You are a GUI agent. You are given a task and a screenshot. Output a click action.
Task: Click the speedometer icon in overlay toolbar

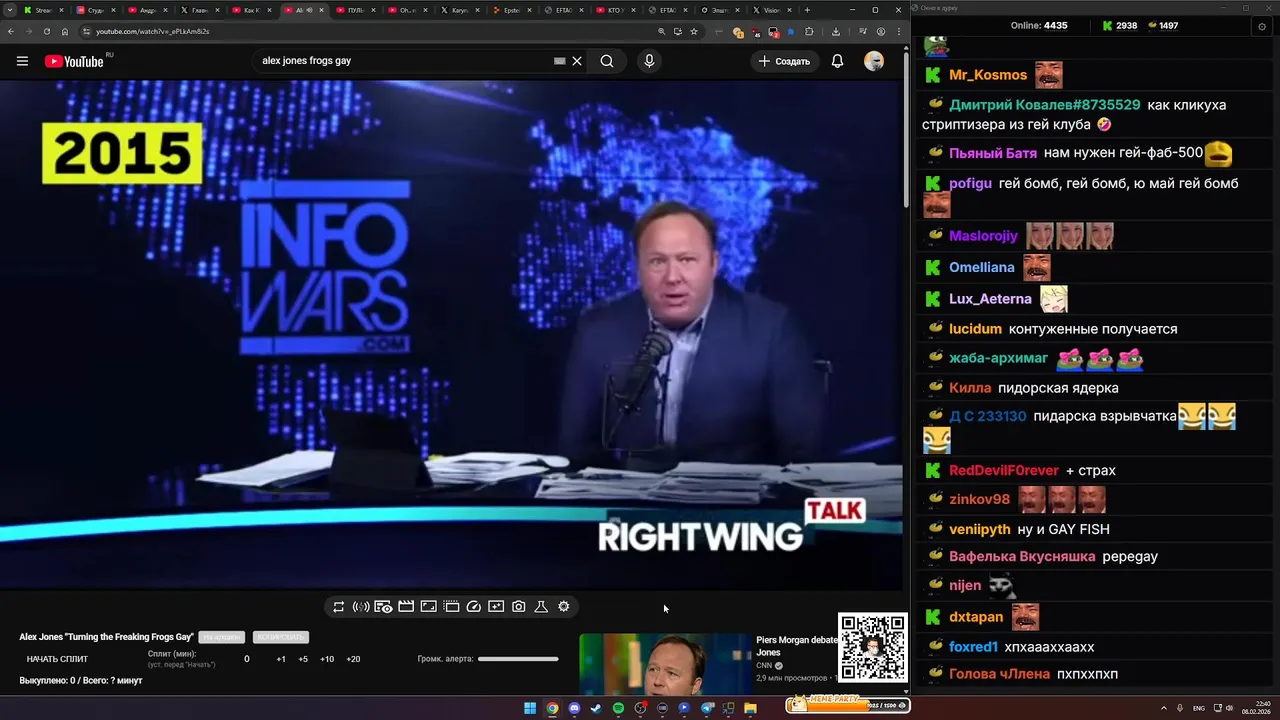point(474,607)
